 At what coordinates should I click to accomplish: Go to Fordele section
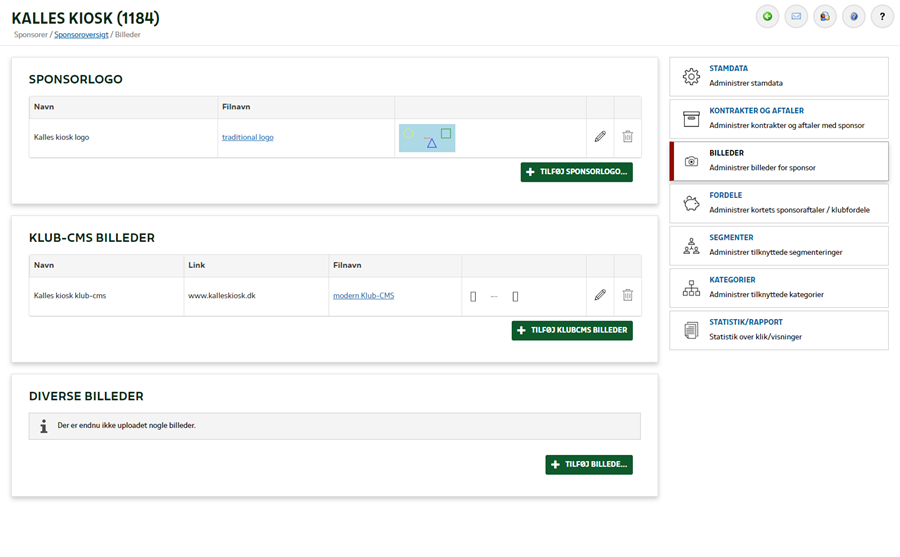click(779, 203)
